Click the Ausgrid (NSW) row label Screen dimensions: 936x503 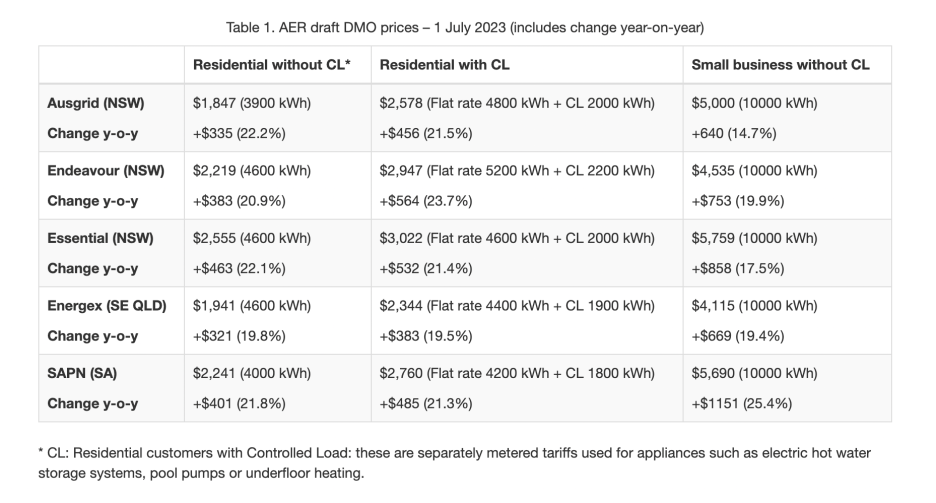[96, 103]
